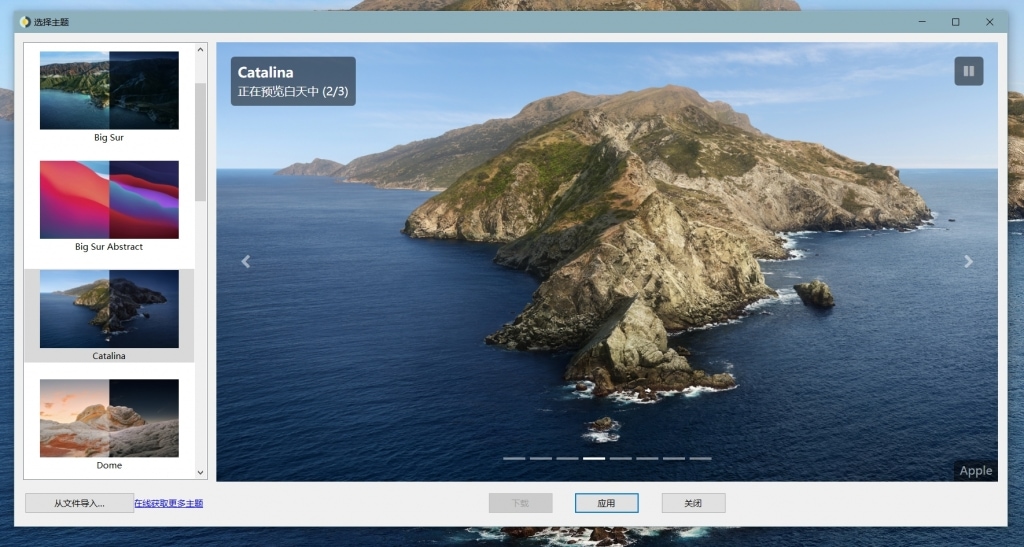
Task: Jump to the sixth slideshow indicator dash
Action: (x=647, y=458)
